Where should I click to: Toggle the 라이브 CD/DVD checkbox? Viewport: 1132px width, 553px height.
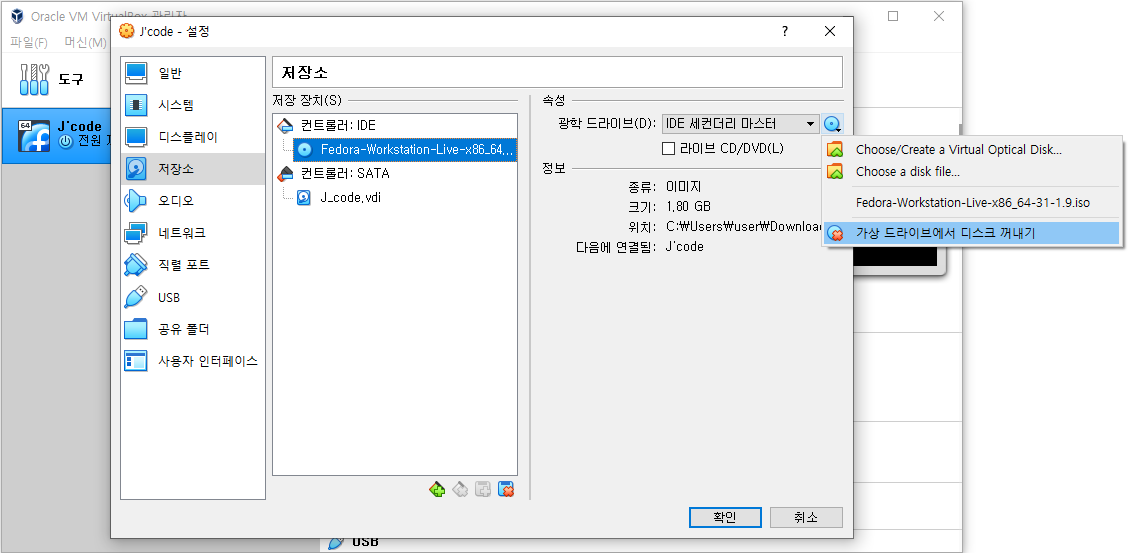point(669,149)
